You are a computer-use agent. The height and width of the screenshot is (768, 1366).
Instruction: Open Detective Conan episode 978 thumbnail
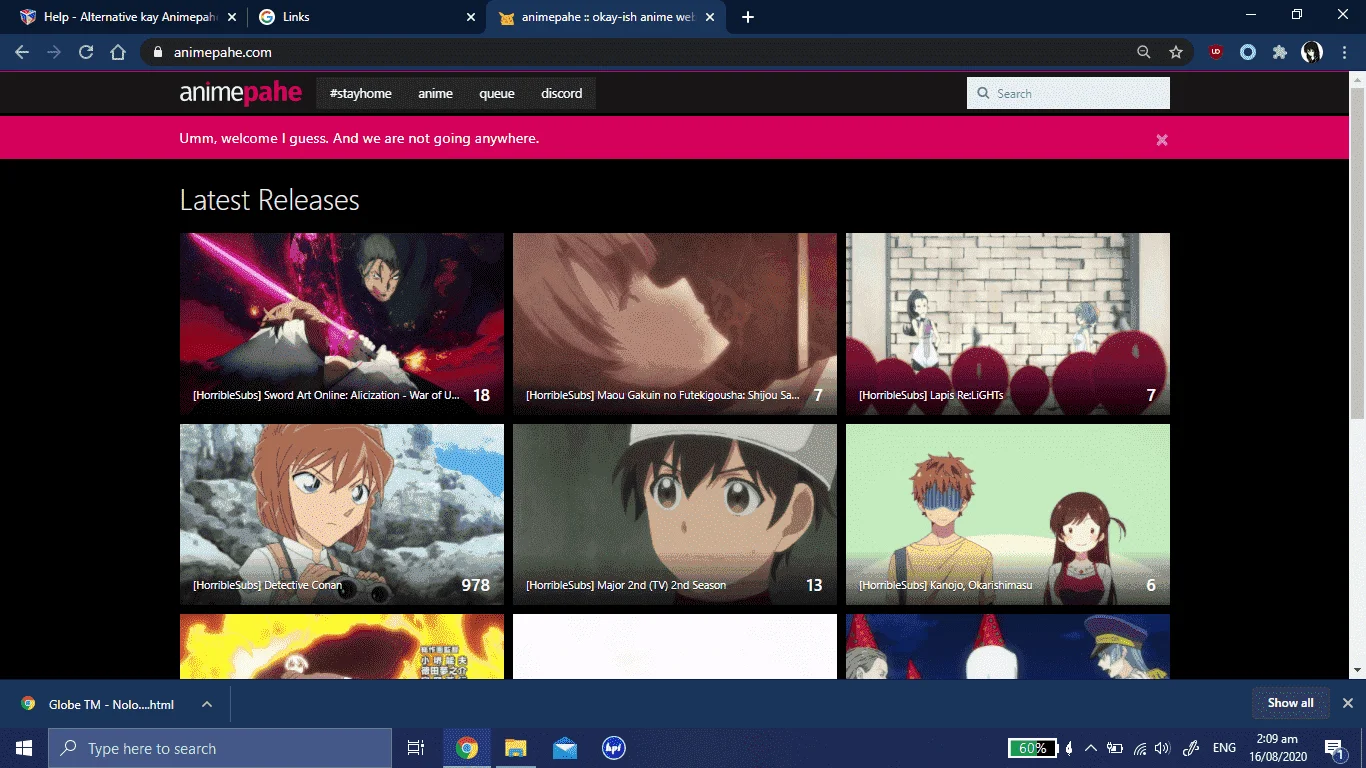click(342, 514)
